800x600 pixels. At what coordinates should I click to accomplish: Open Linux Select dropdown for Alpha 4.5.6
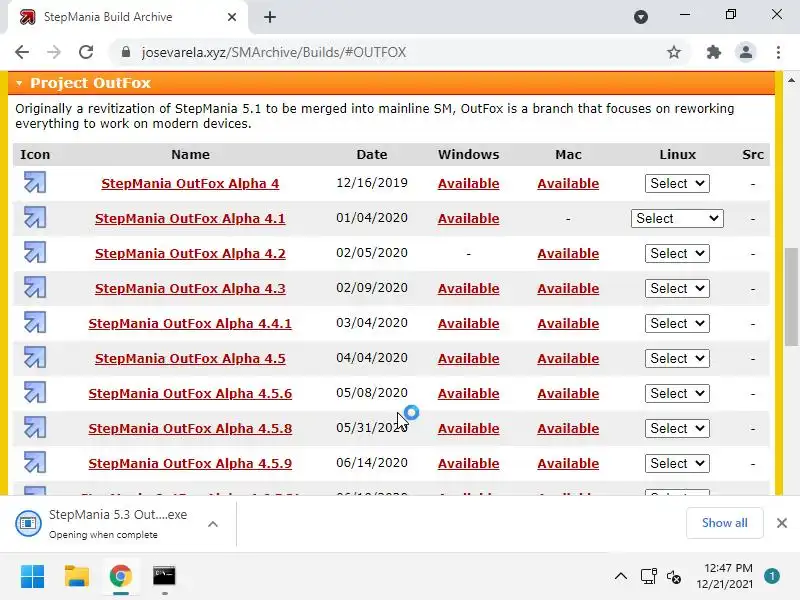677,393
